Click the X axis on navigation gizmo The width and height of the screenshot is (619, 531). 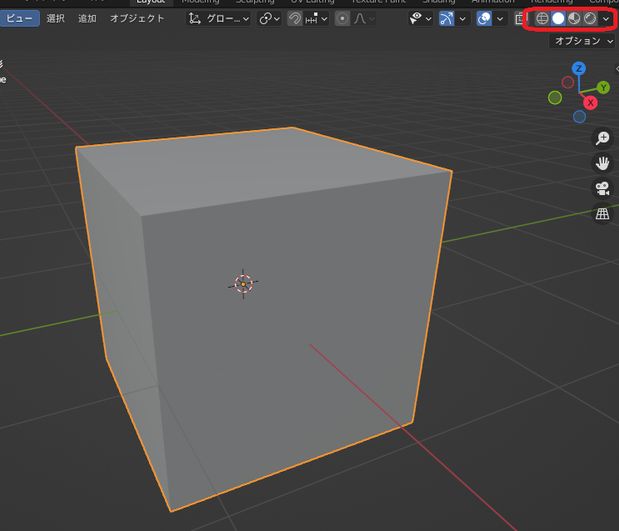[x=590, y=103]
